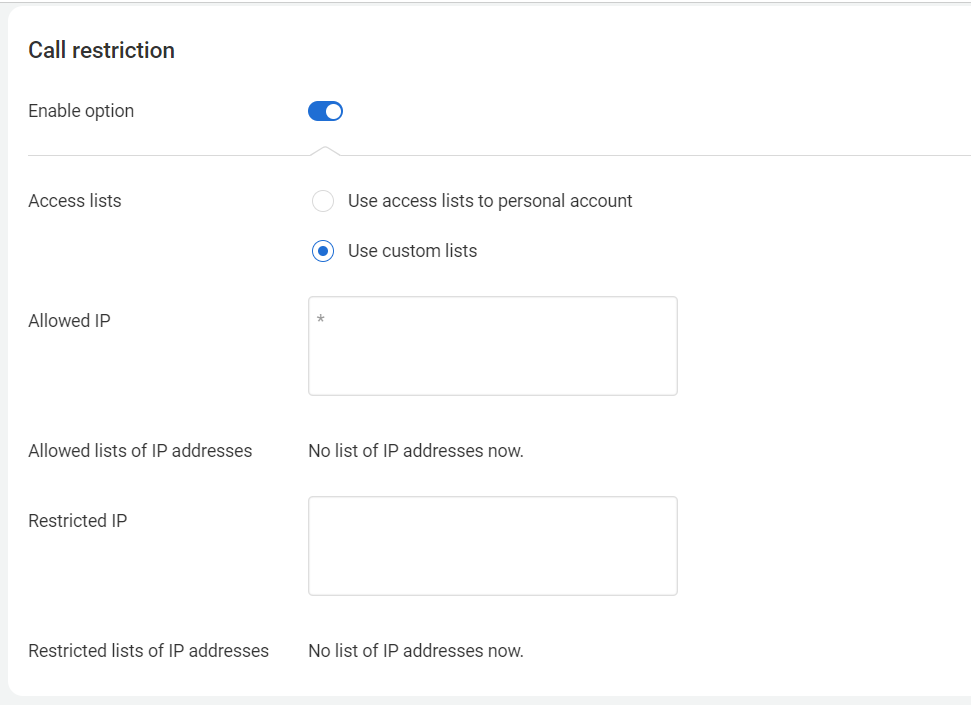Focus the Allowed IP text area
Viewport: 971px width, 705px height.
coord(493,346)
